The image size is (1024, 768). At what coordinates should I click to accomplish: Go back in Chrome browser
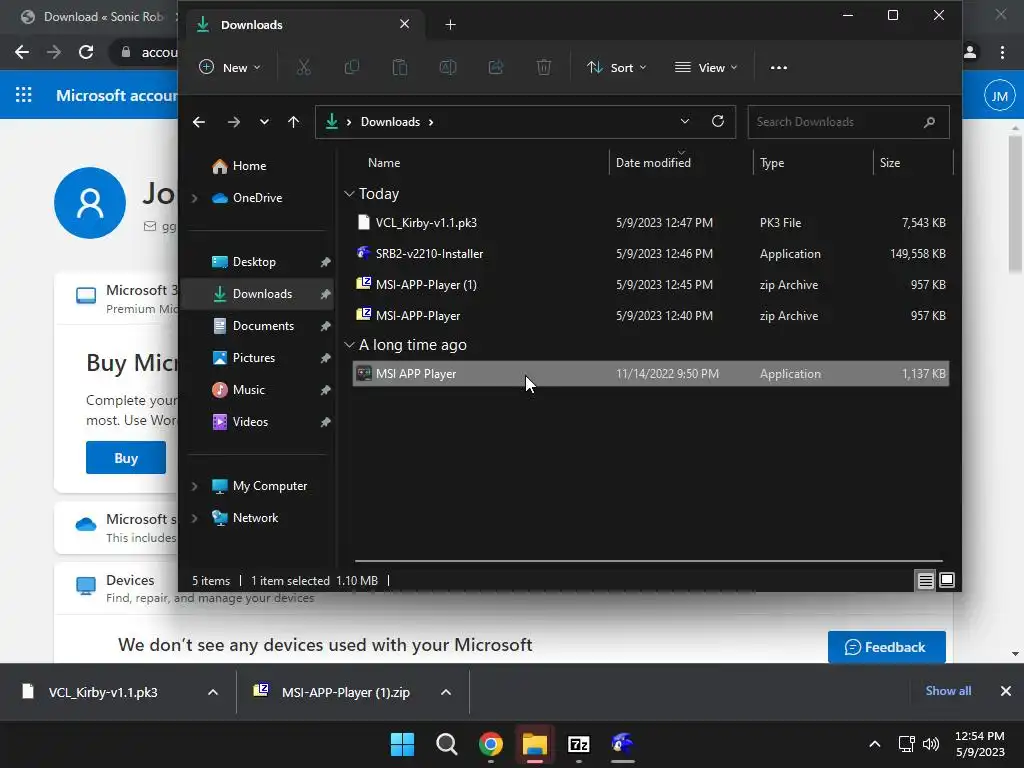(22, 52)
